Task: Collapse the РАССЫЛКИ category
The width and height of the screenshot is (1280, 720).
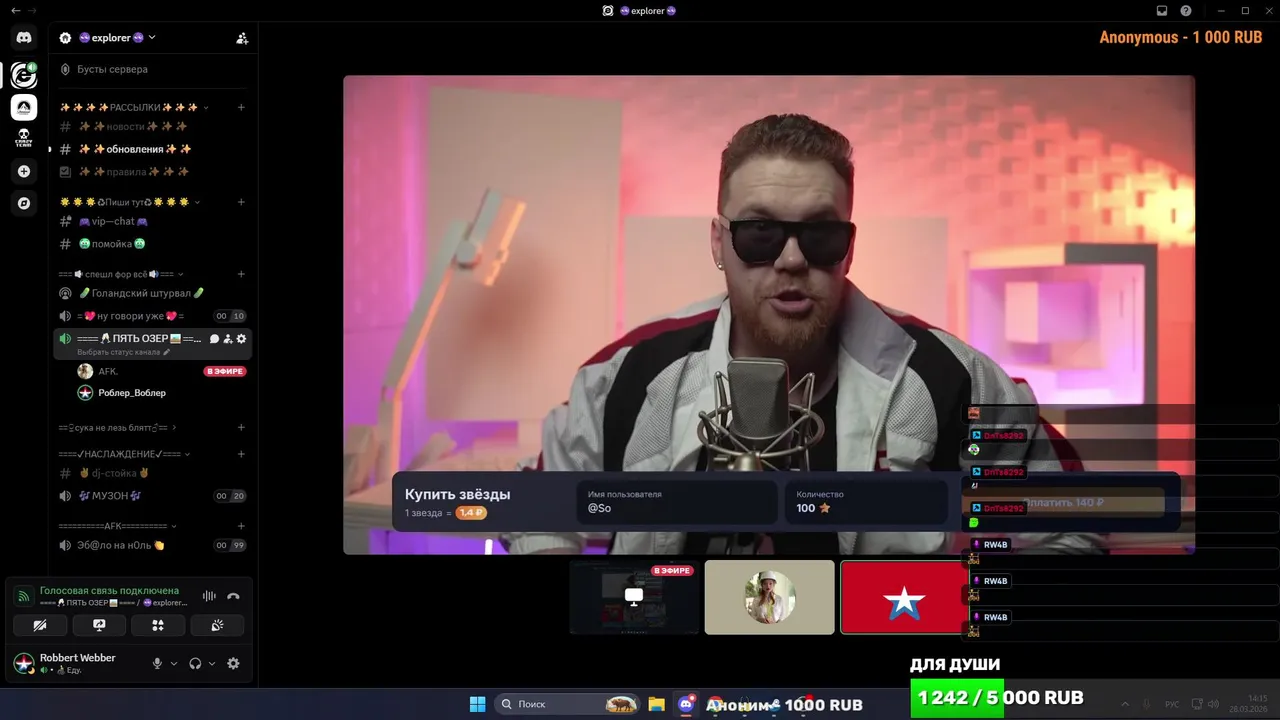Action: pos(206,107)
